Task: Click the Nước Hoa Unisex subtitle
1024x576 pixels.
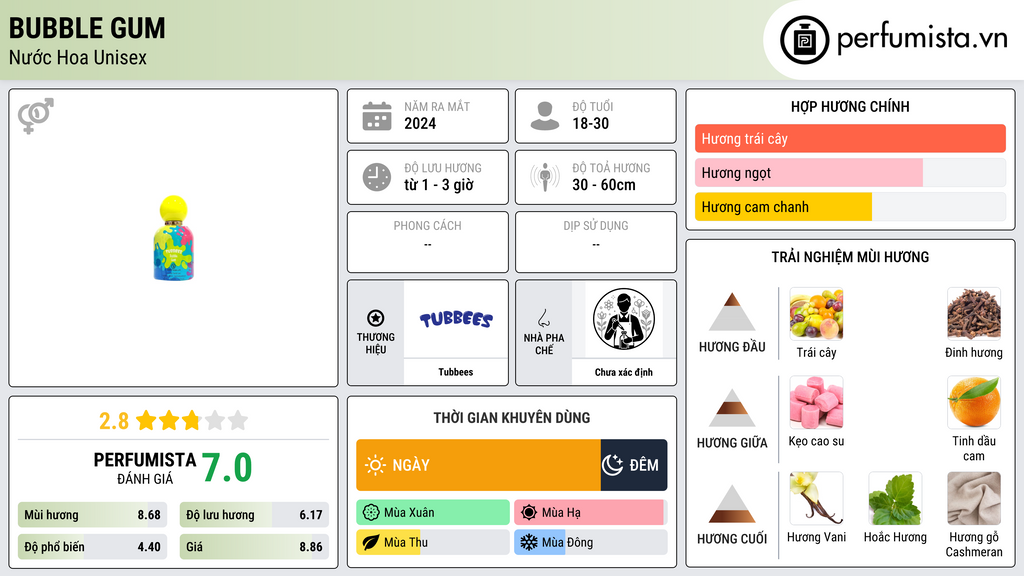Action: (78, 58)
